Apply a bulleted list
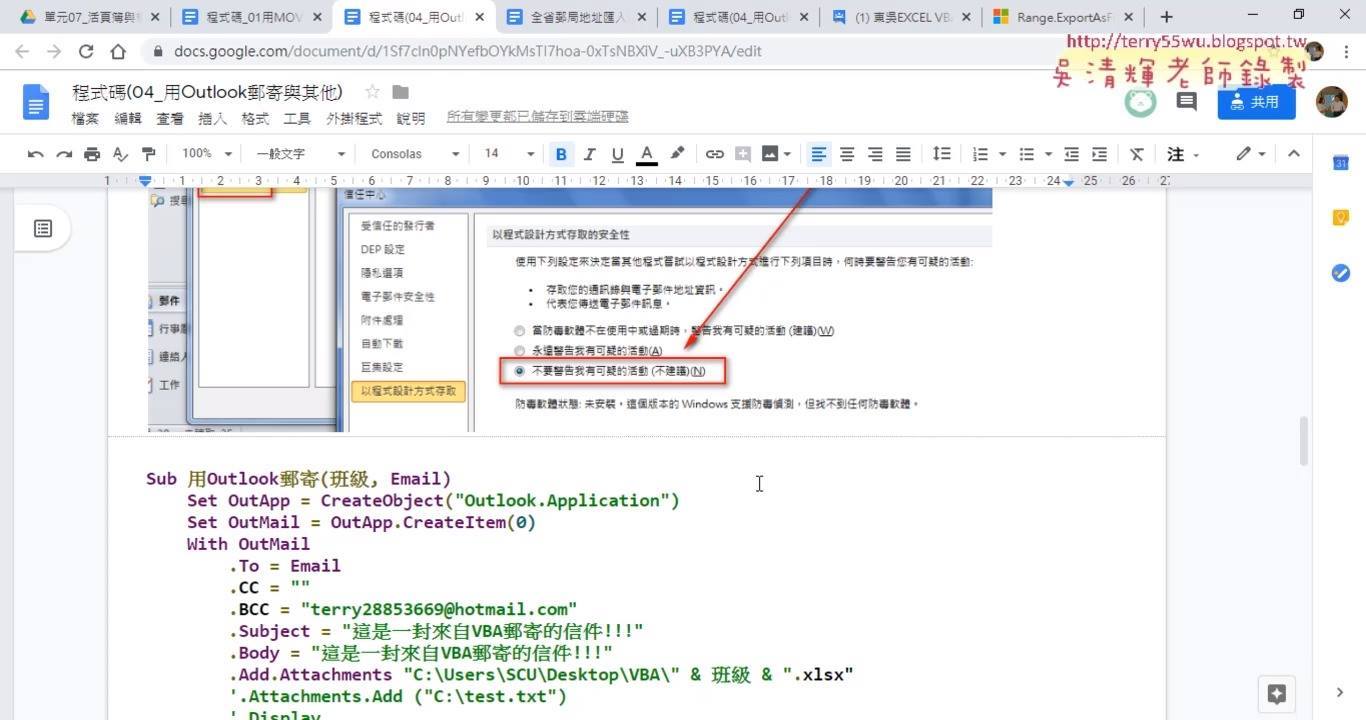The width and height of the screenshot is (1366, 720). pos(1026,154)
